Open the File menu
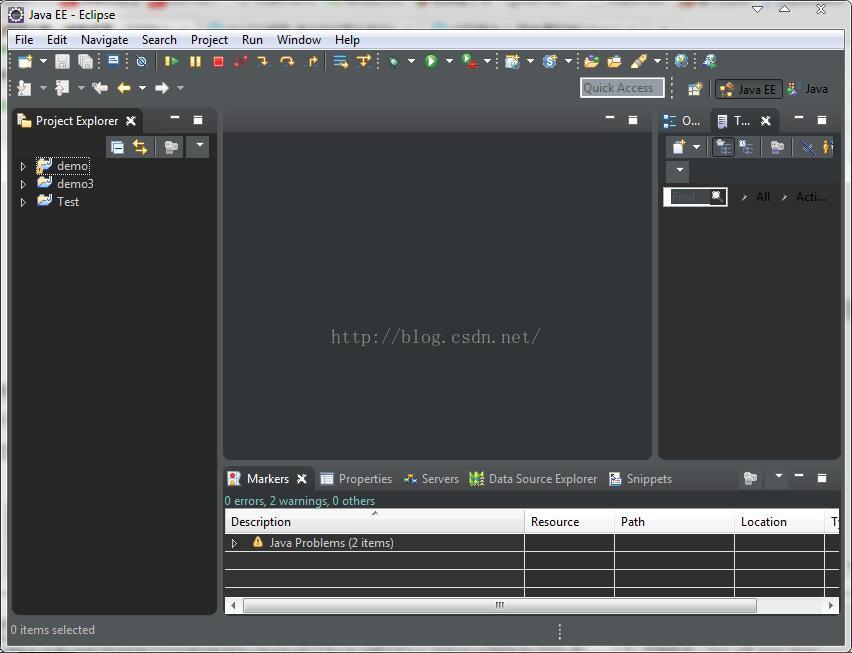The height and width of the screenshot is (653, 852). pos(24,40)
